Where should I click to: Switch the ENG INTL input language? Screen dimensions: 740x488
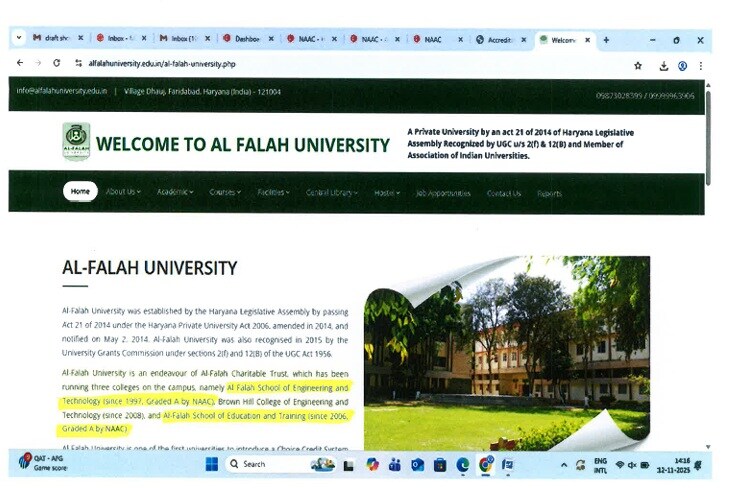point(600,466)
